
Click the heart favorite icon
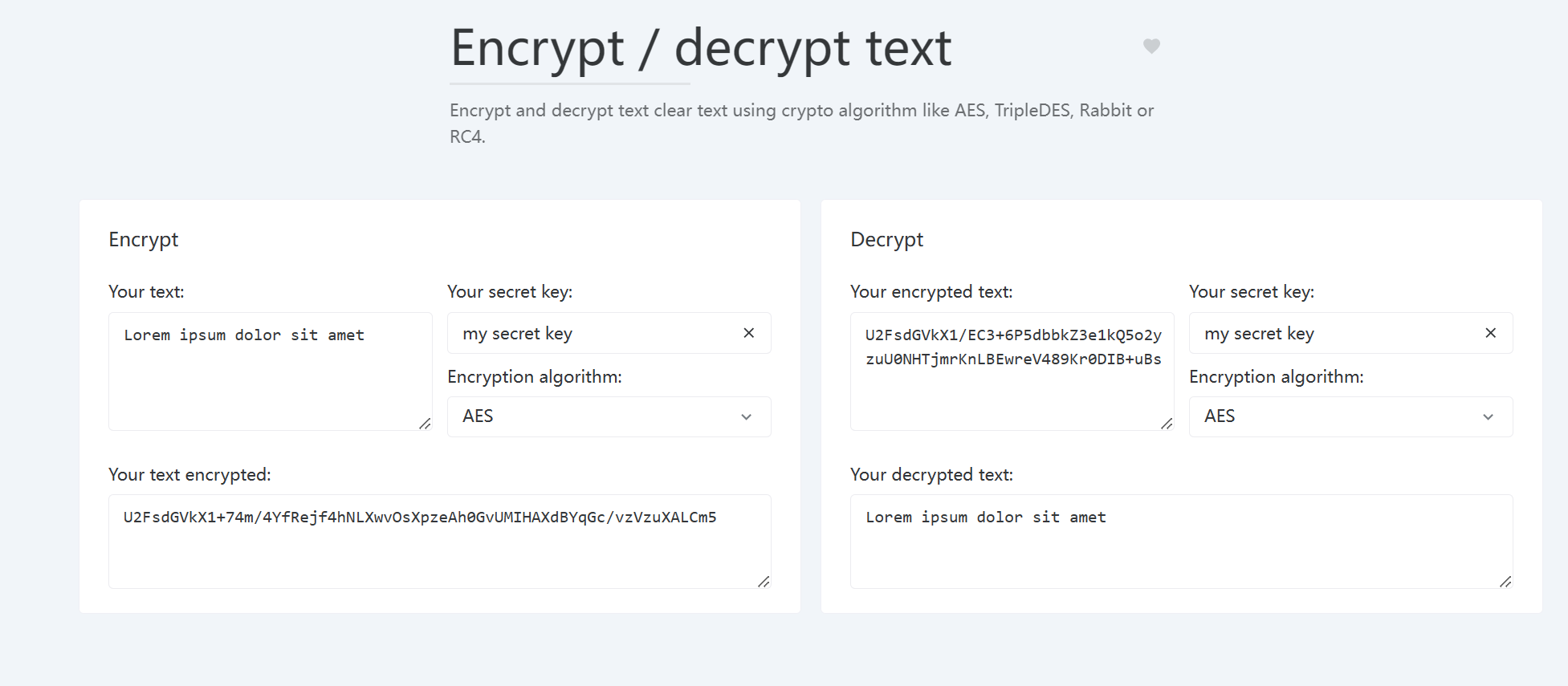click(x=1151, y=47)
